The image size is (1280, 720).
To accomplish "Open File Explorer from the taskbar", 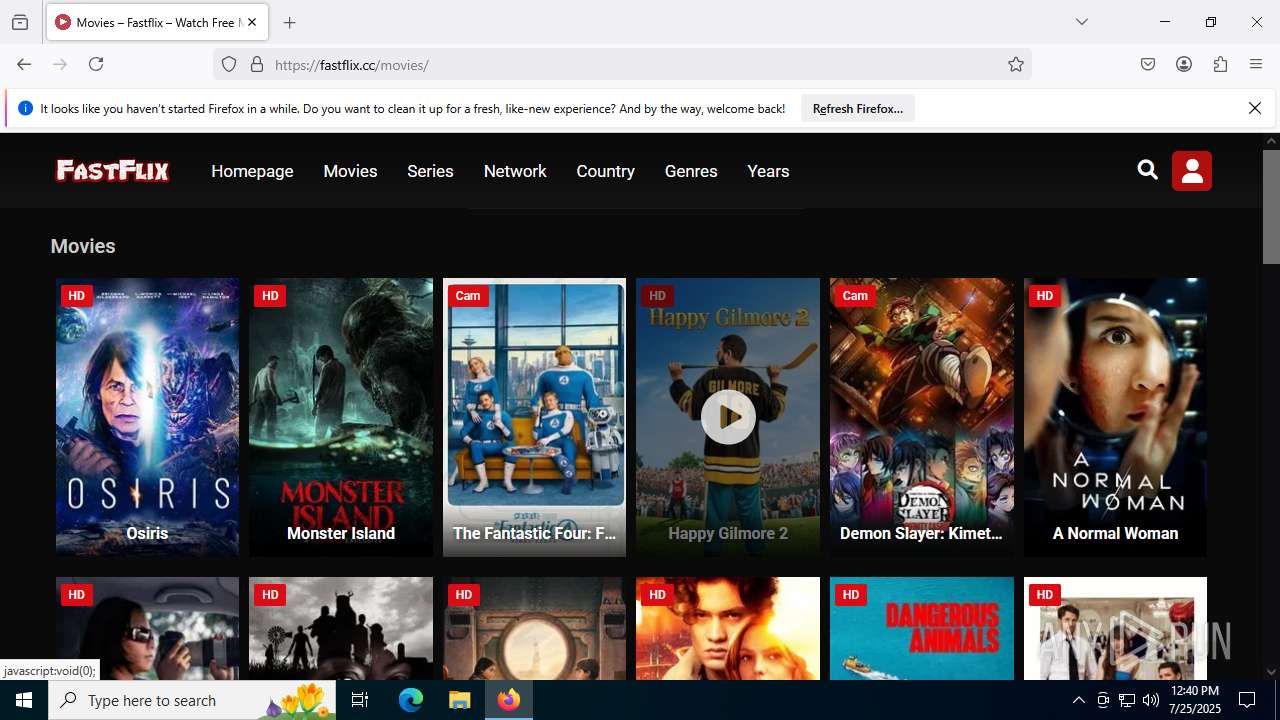I will [459, 700].
